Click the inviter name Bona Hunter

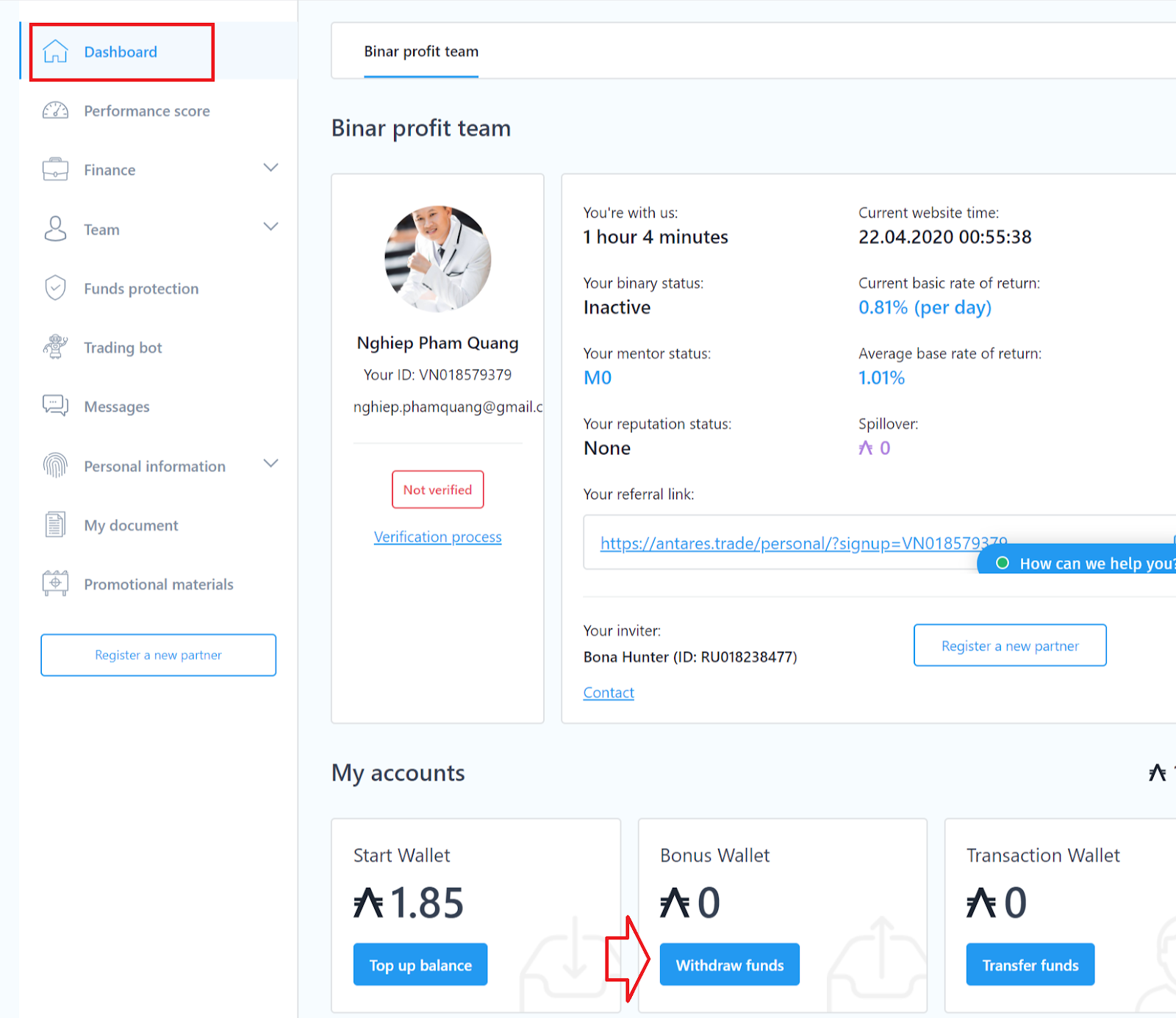626,657
